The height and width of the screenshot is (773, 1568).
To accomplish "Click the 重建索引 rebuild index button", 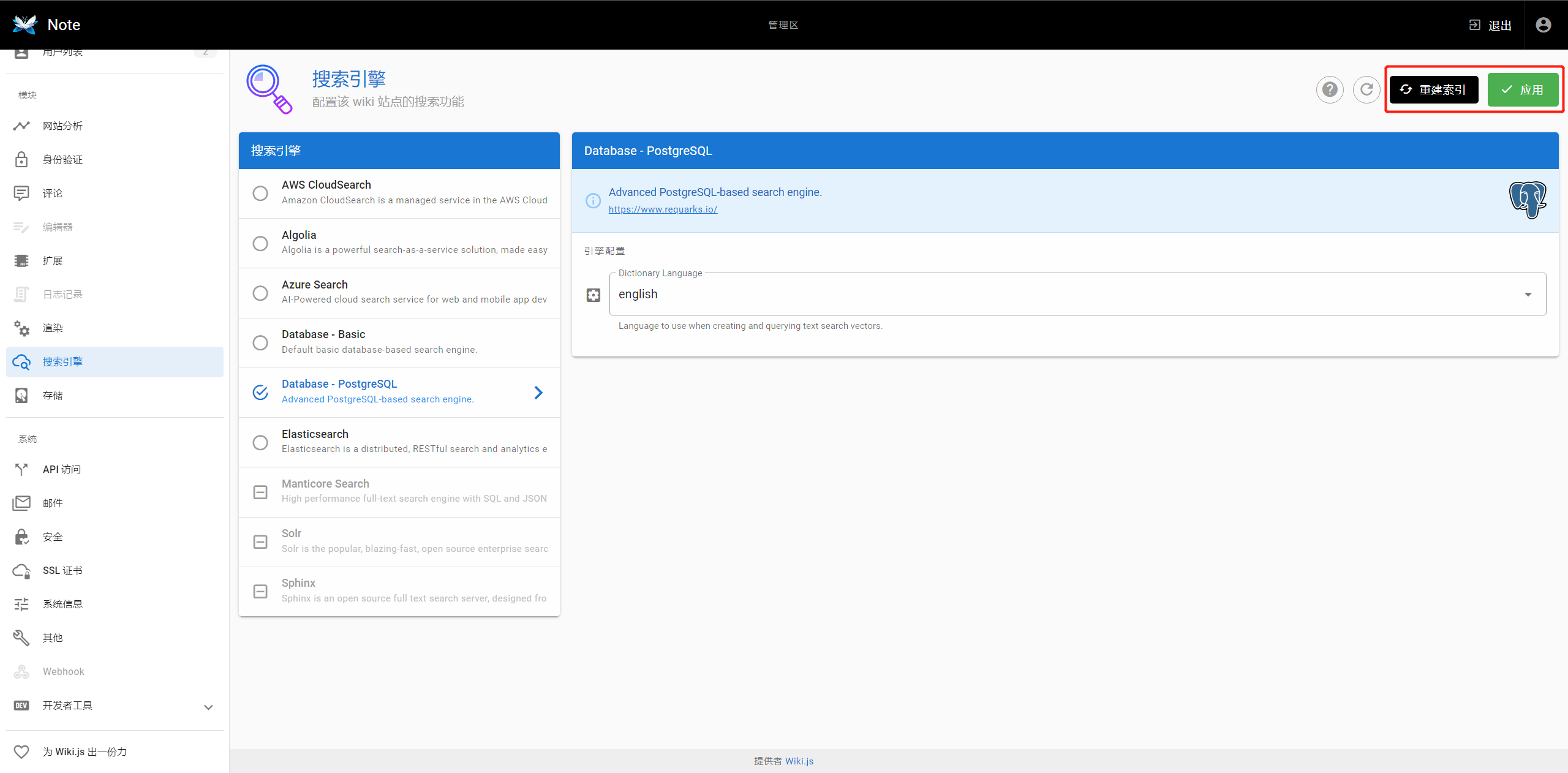I will 1433,90.
